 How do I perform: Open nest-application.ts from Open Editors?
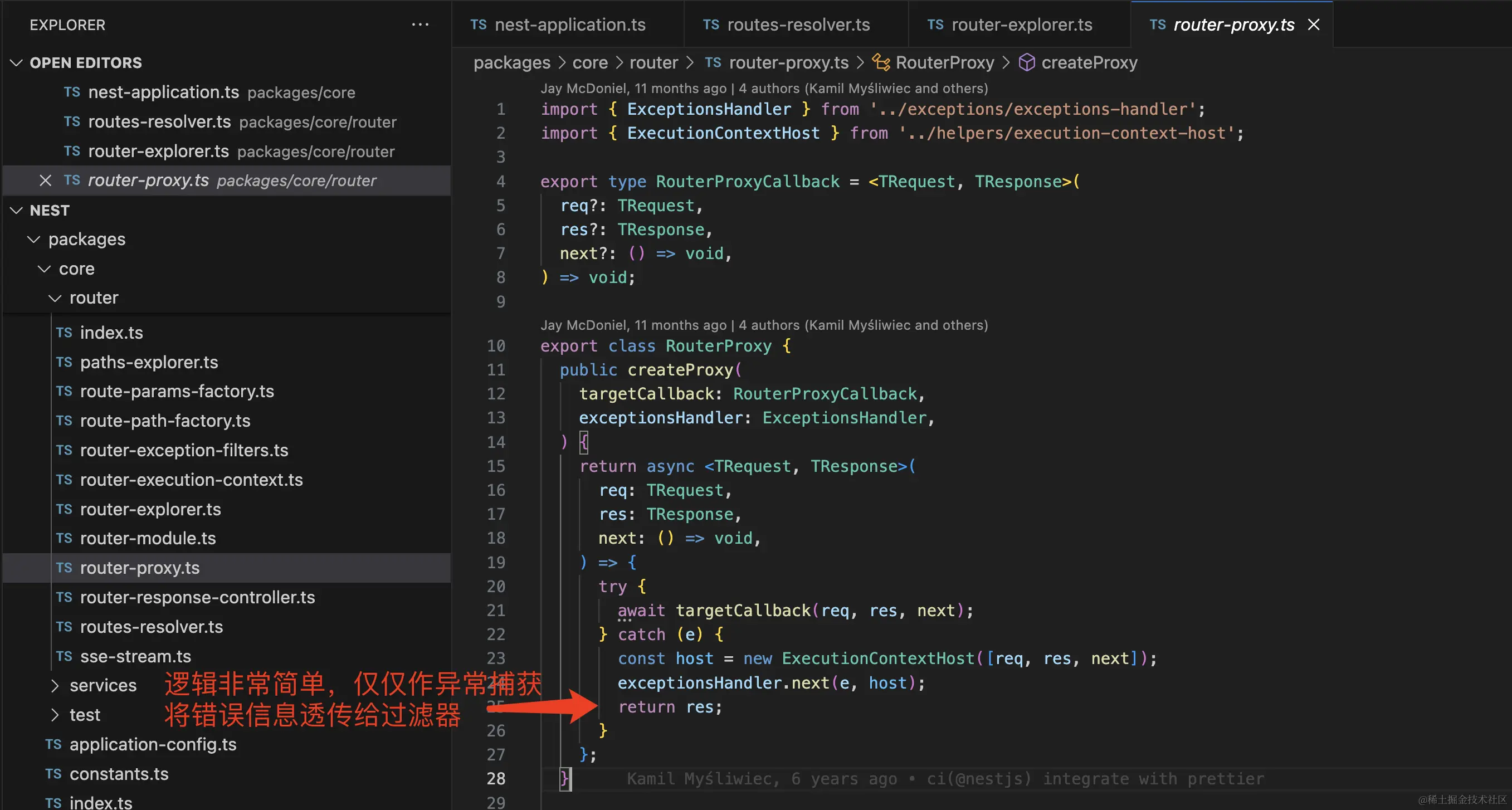[227, 92]
